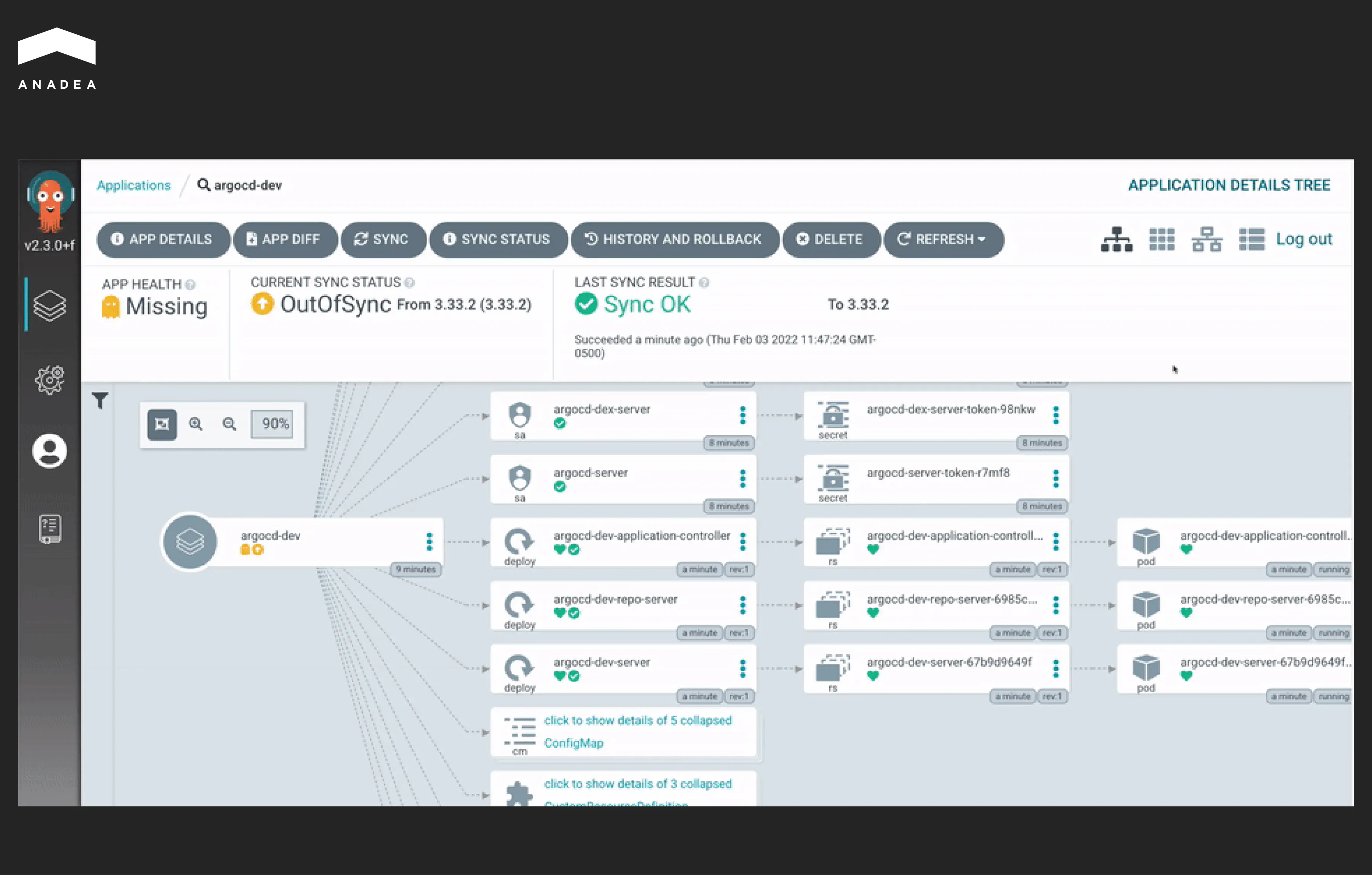The image size is (1372, 875).
Task: Click the argocd-dev-application-controll pod cube icon
Action: click(x=1146, y=541)
